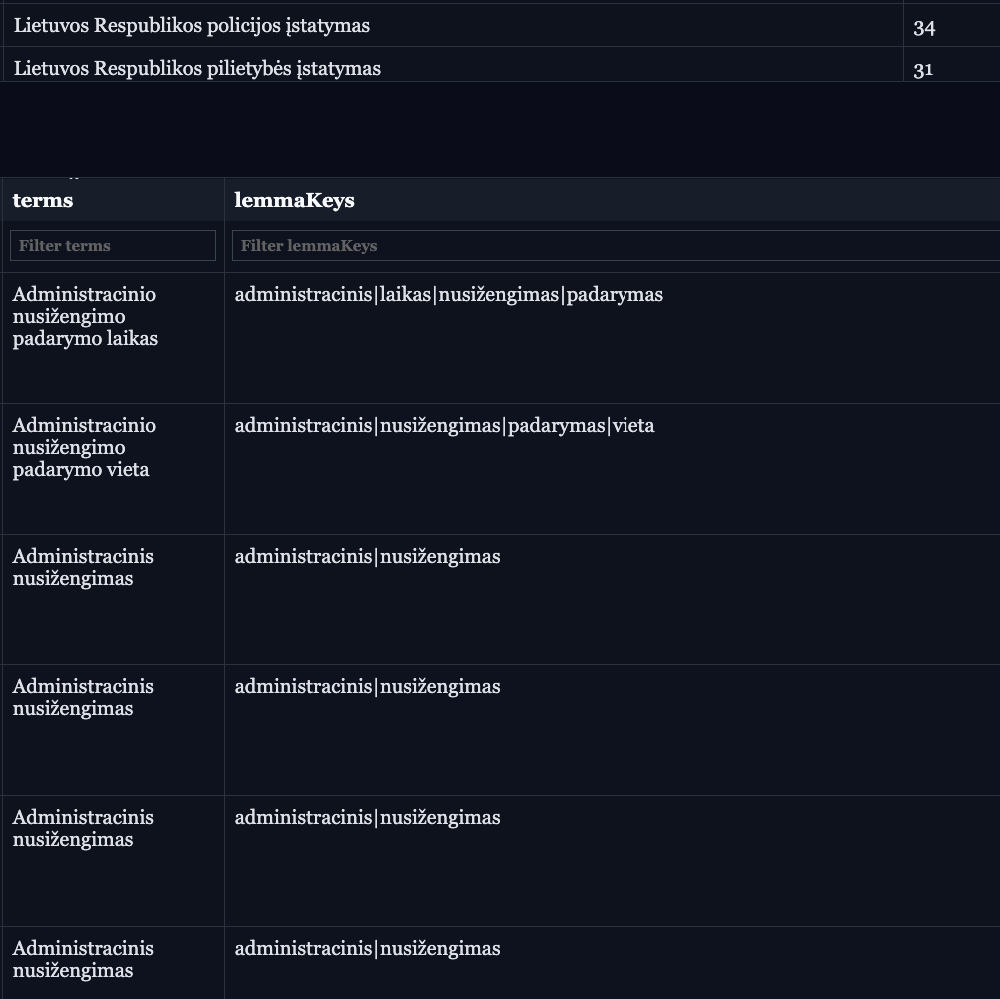The width and height of the screenshot is (1000, 999).
Task: Select the second 'Administracinis nusižengimas' term cell
Action: pyautogui.click(x=83, y=697)
